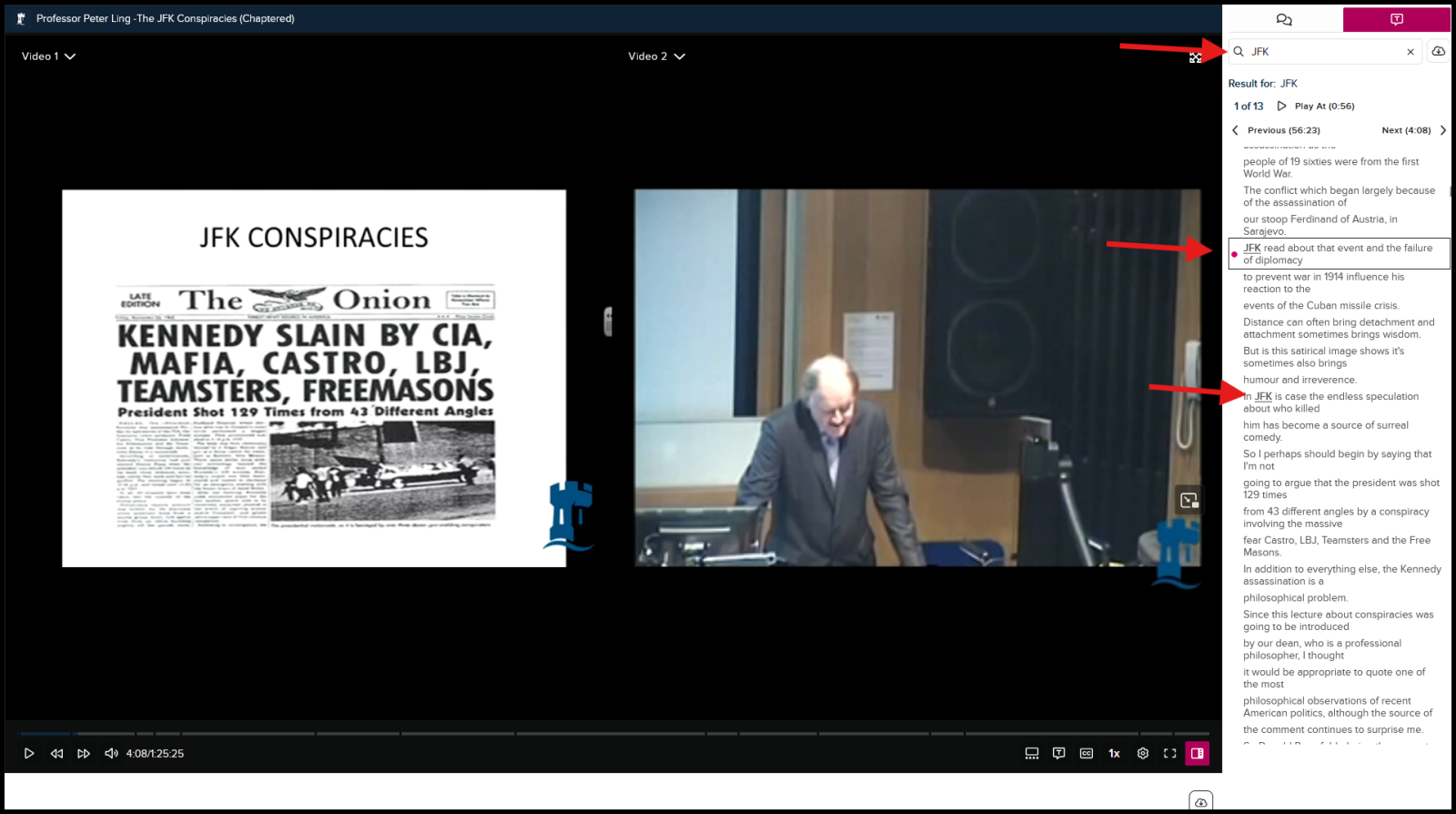
Task: Open the Video 1 source dropdown
Action: coord(48,56)
